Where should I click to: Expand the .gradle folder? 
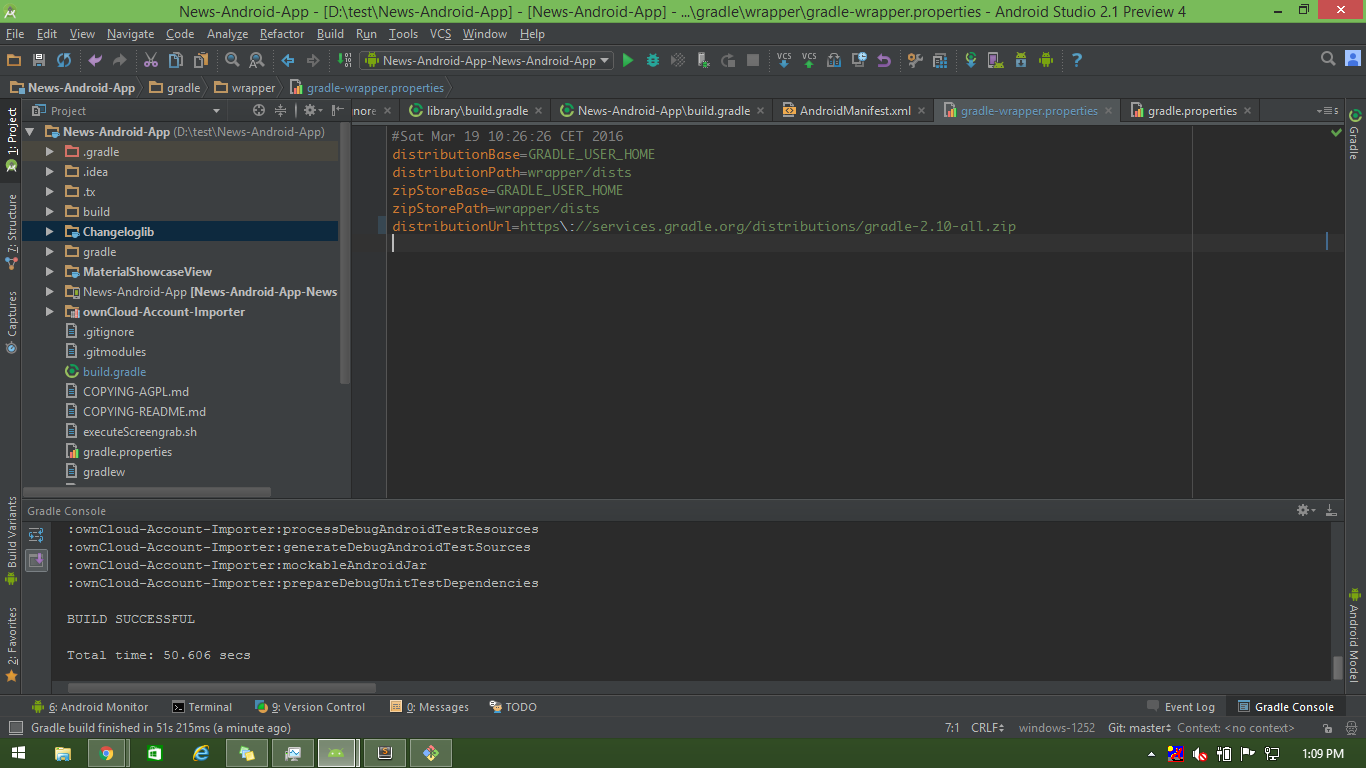pos(50,152)
